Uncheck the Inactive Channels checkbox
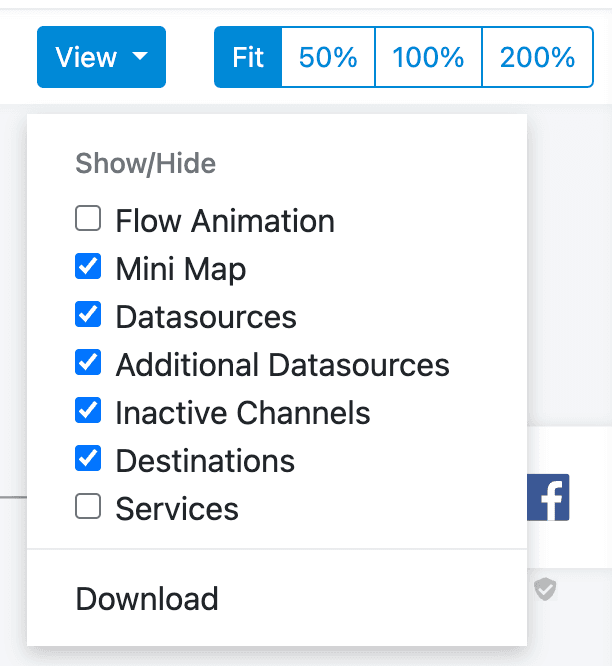 tap(88, 410)
